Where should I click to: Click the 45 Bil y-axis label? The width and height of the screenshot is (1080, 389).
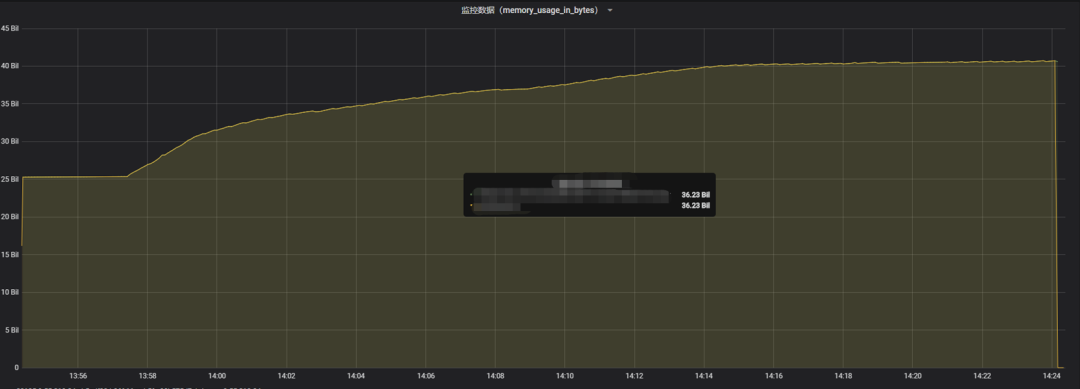click(10, 28)
